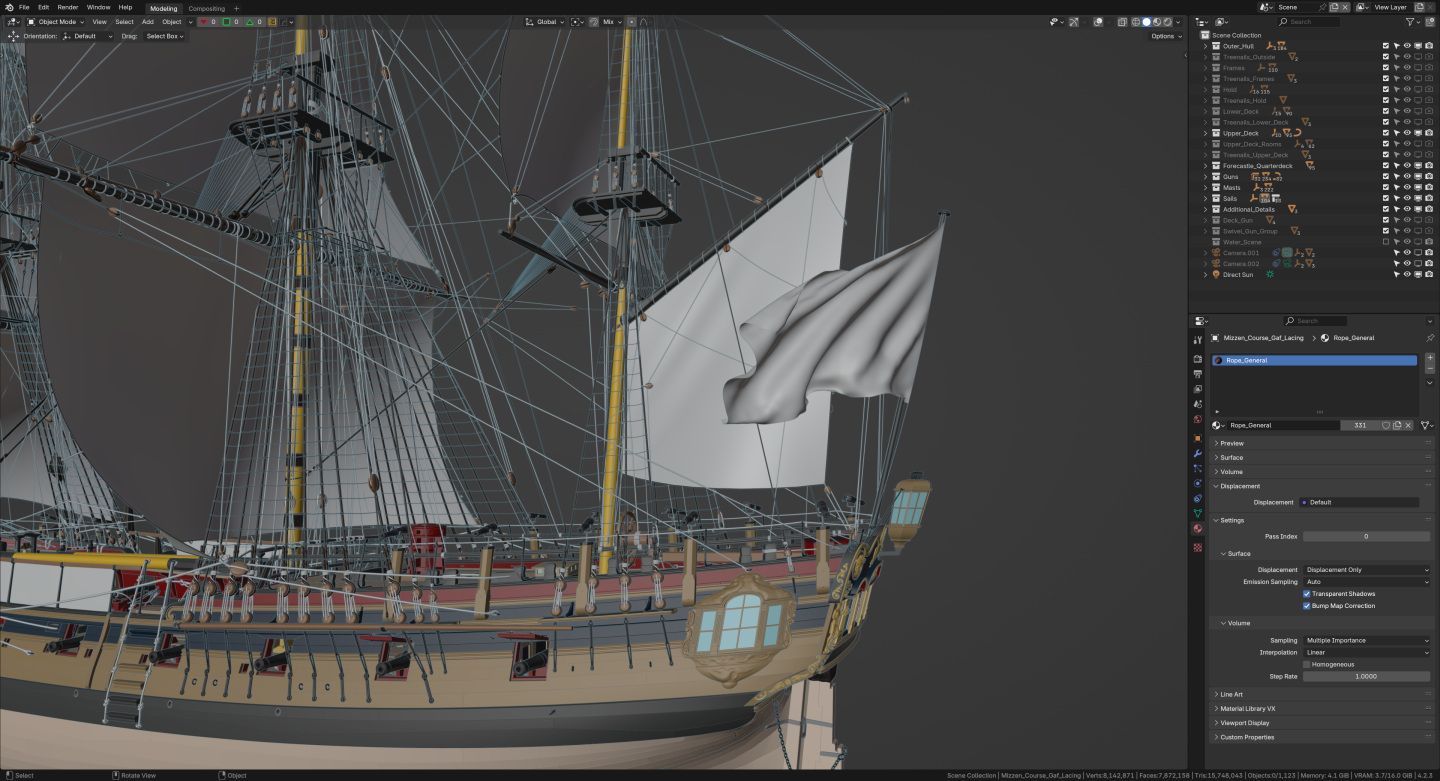
Task: Click the viewport Select menu
Action: [124, 21]
